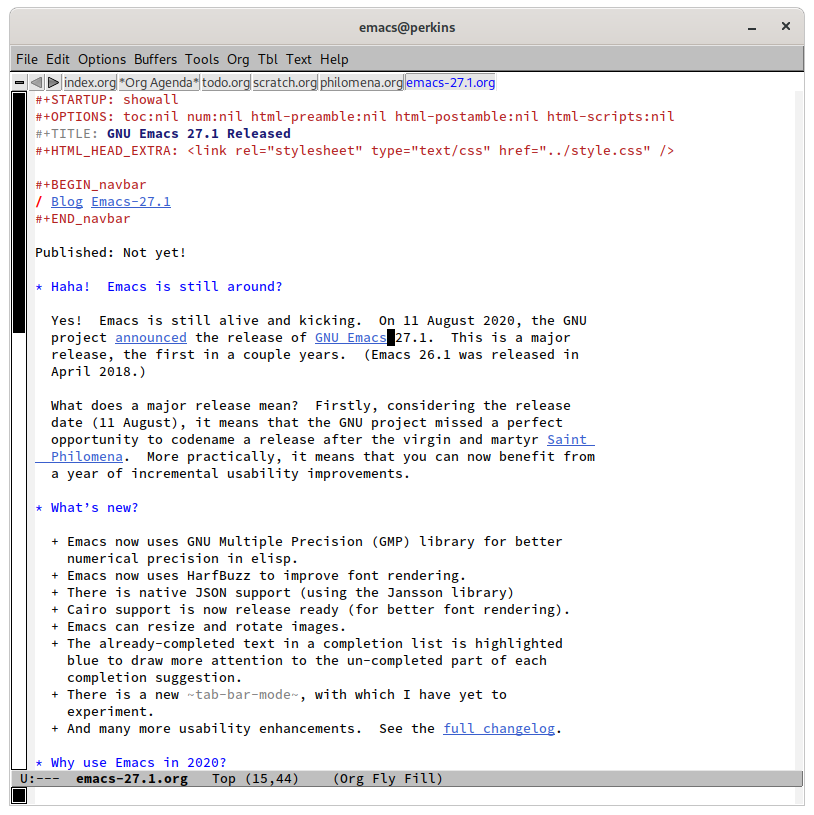This screenshot has height=815, width=814.
Task: Click the tab bar home button
Action: tap(20, 83)
